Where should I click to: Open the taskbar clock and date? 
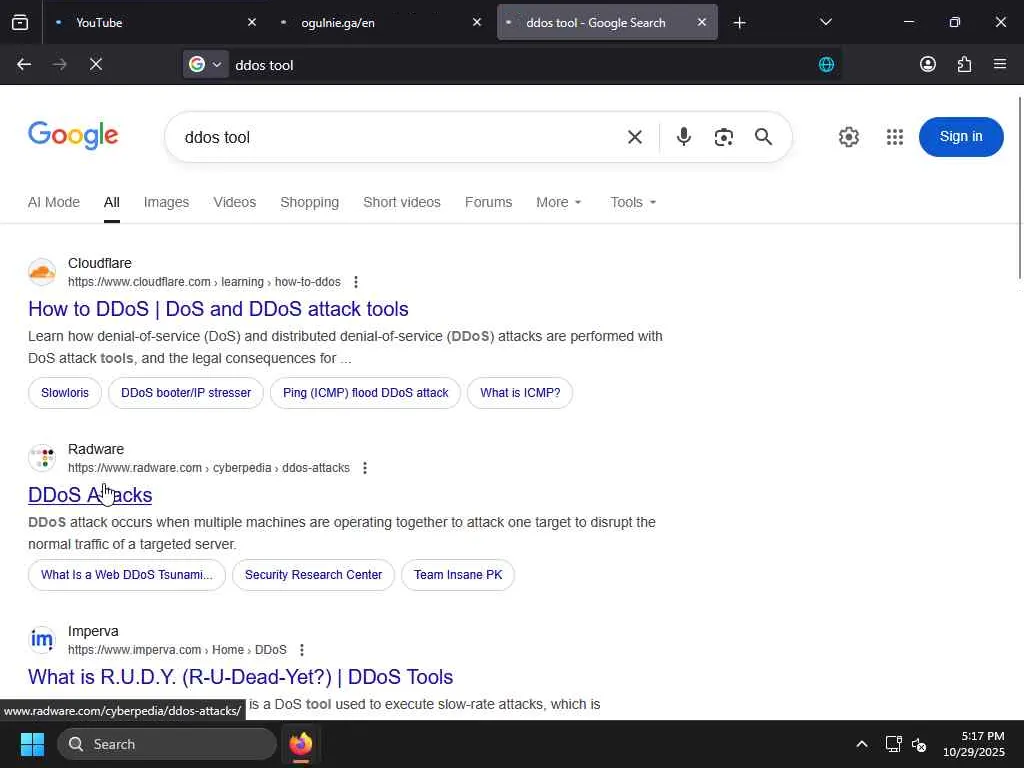click(x=974, y=744)
